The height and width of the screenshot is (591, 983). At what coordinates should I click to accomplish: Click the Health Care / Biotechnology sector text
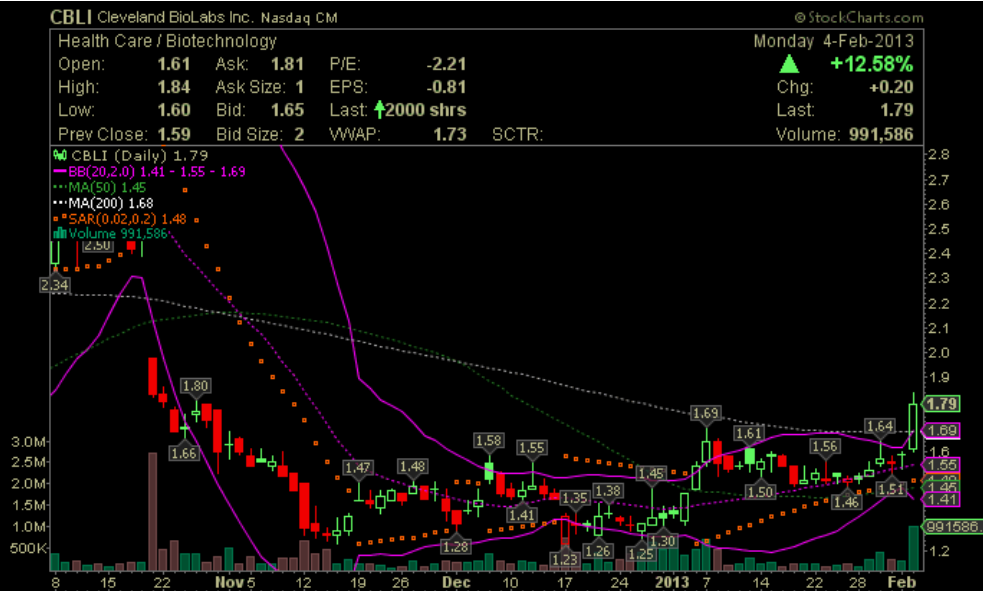[167, 41]
